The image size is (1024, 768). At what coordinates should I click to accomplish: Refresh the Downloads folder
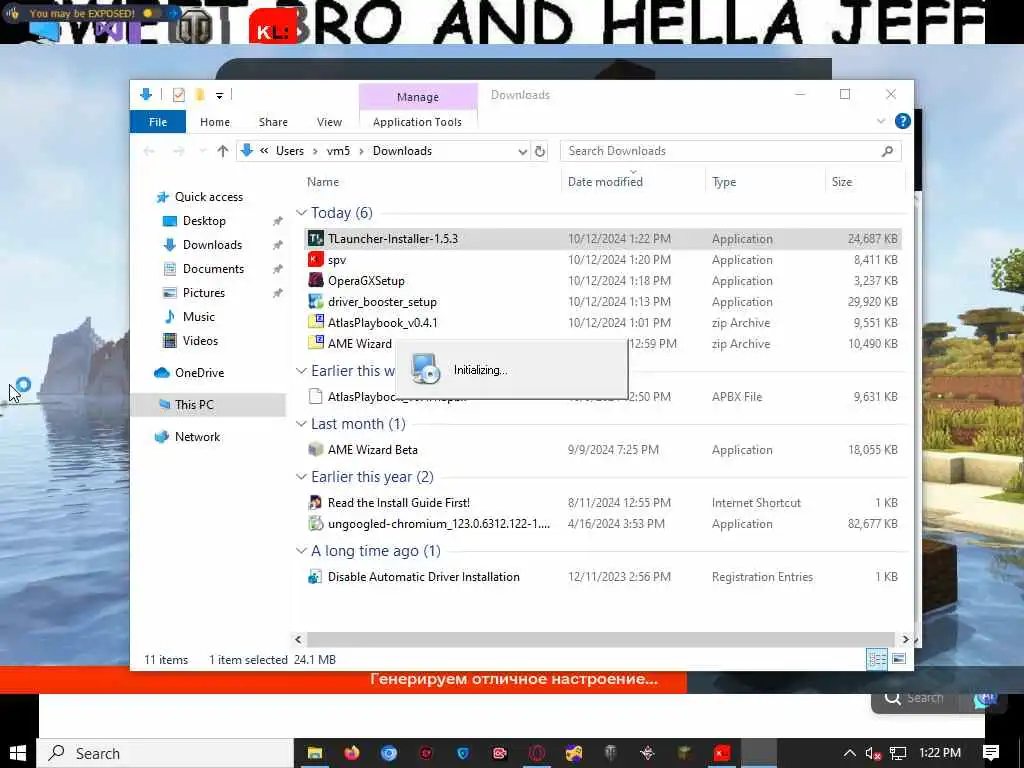click(x=539, y=152)
